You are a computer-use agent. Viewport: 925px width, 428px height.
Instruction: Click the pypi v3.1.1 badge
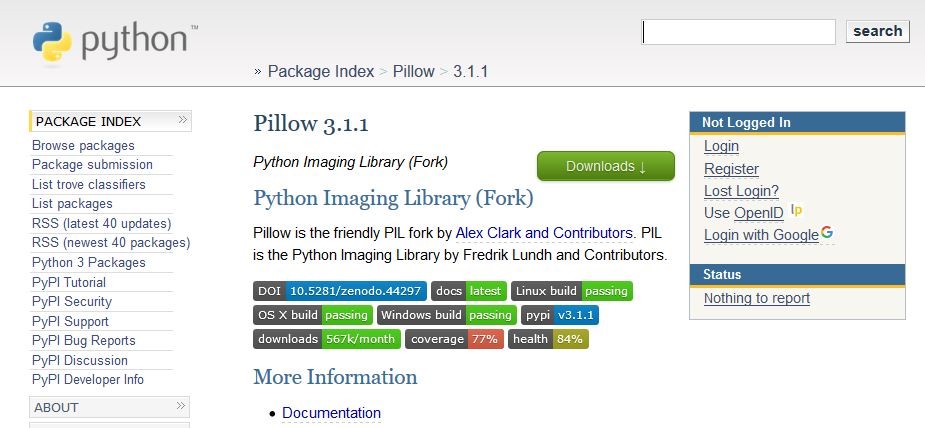(x=560, y=315)
